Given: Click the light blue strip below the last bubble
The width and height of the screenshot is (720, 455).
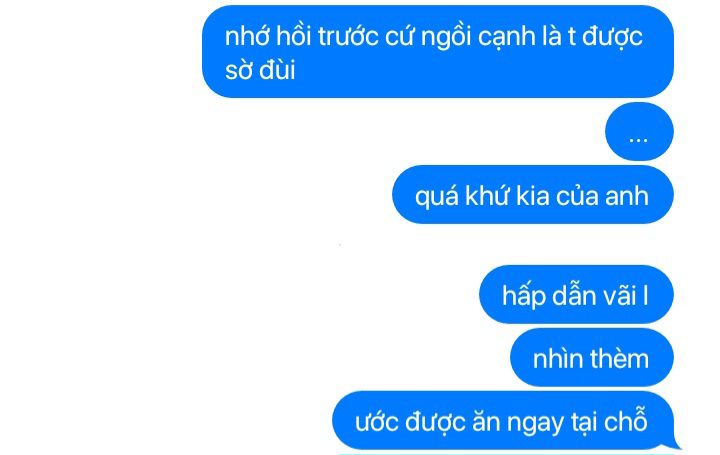Looking at the screenshot, I should (505, 454).
